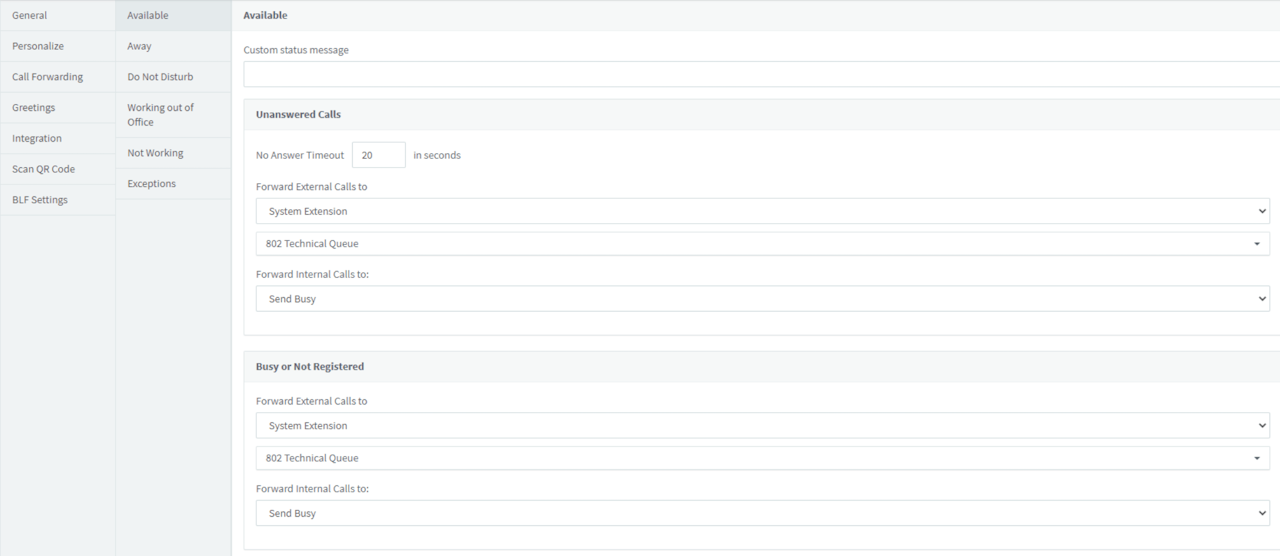Open the Greetings section
The height and width of the screenshot is (556, 1280).
34,108
